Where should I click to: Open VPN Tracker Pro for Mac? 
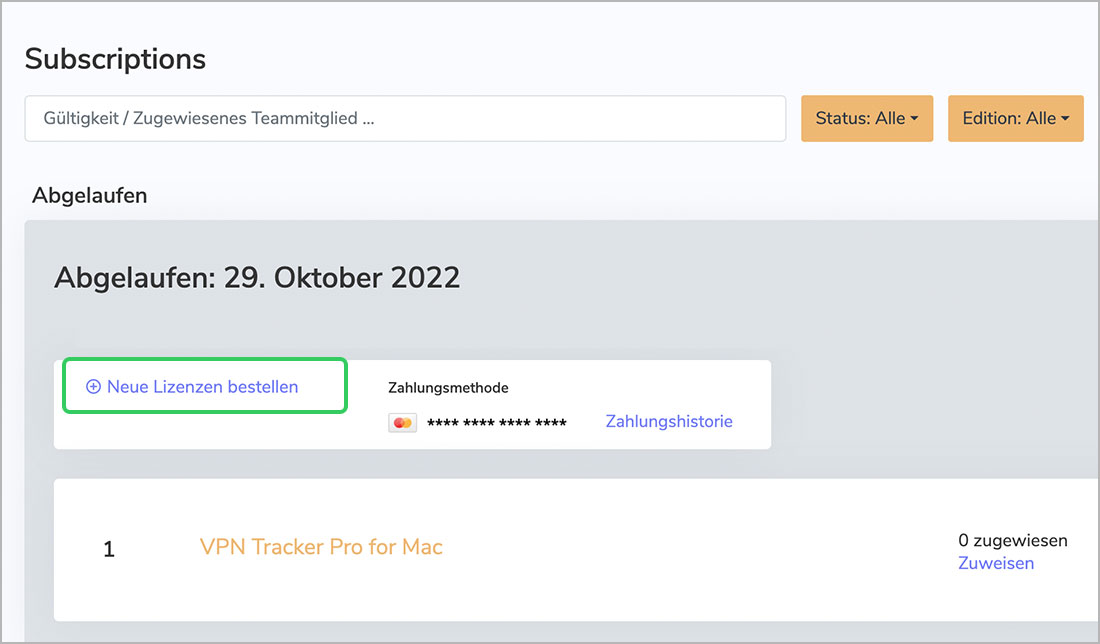[321, 547]
